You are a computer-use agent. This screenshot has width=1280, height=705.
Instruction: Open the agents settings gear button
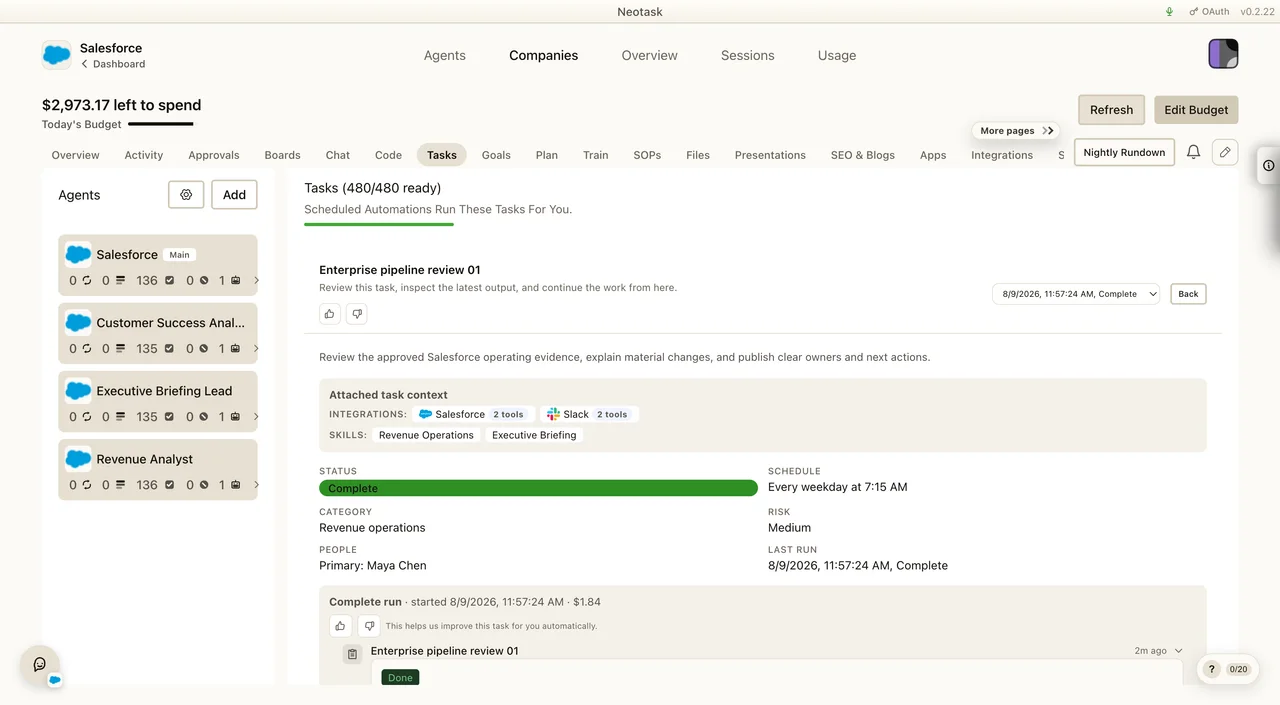(x=186, y=195)
